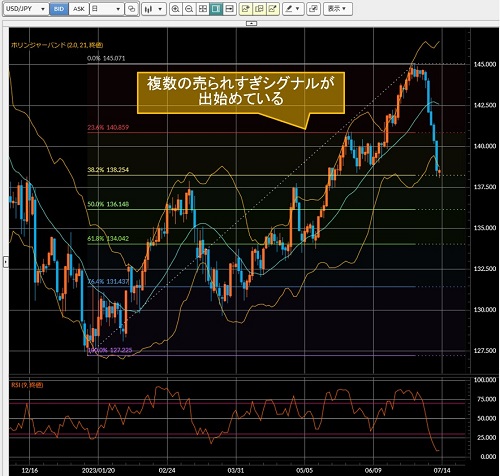The image size is (500, 476).
Task: Click the third yellow chart settings icon
Action: [x=273, y=9]
